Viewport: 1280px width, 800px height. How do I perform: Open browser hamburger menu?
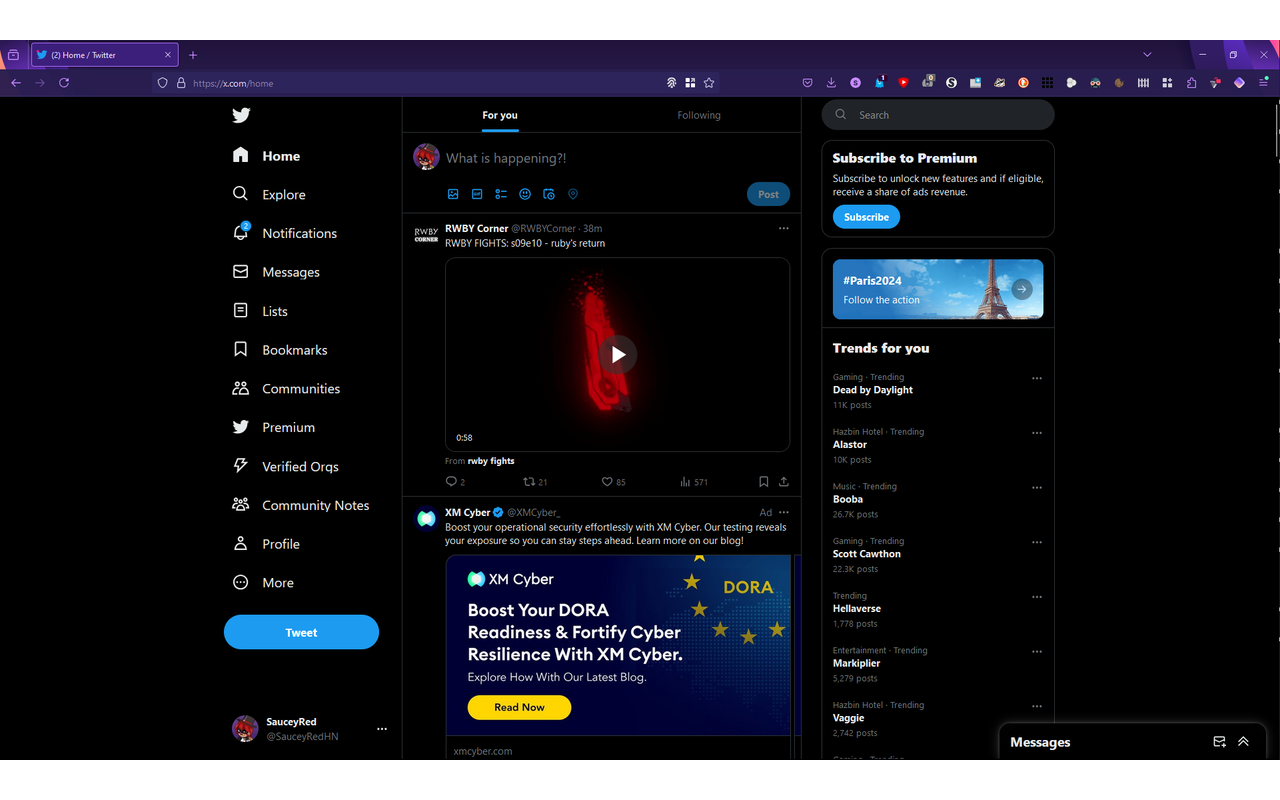[x=1263, y=83]
